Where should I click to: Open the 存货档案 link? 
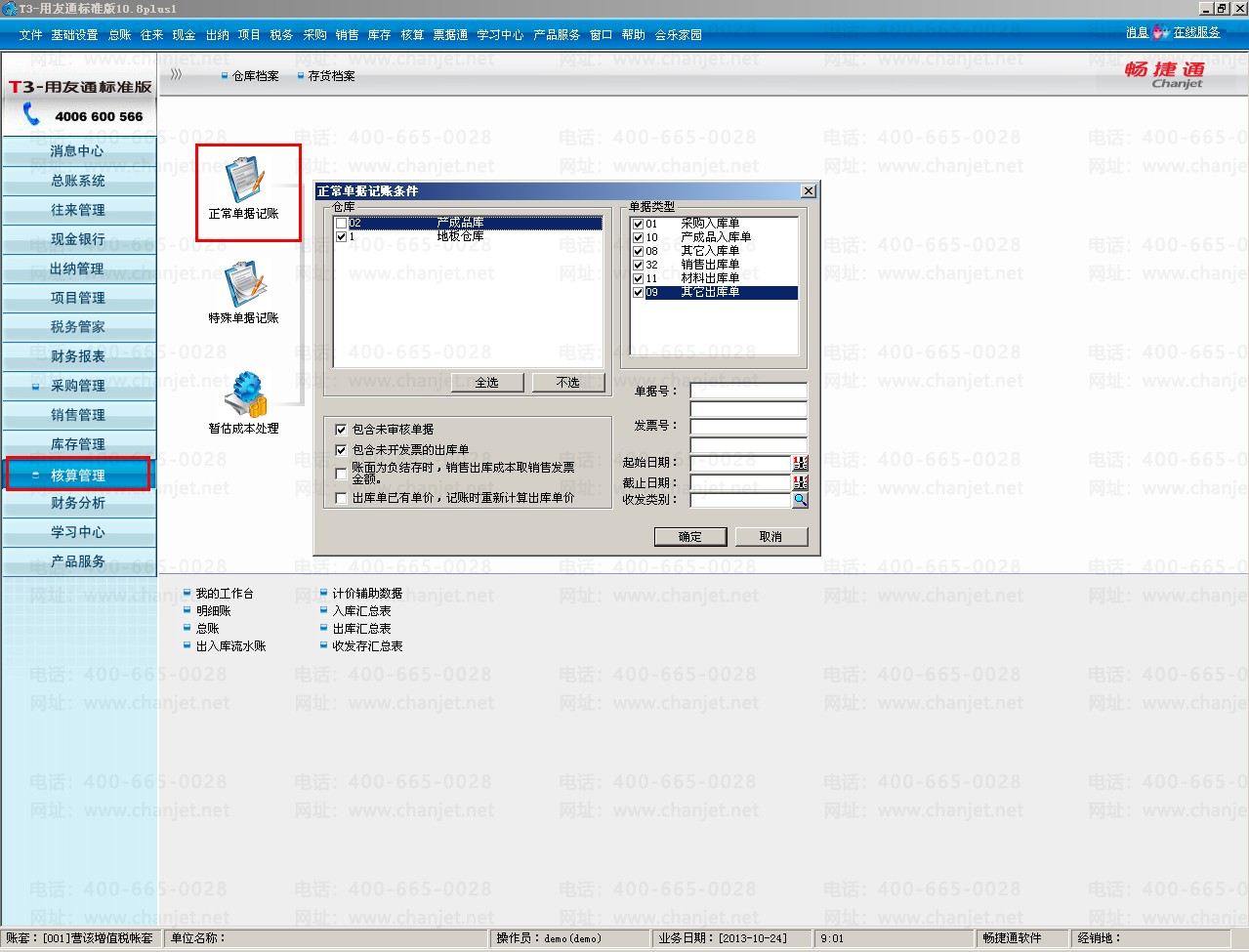331,75
